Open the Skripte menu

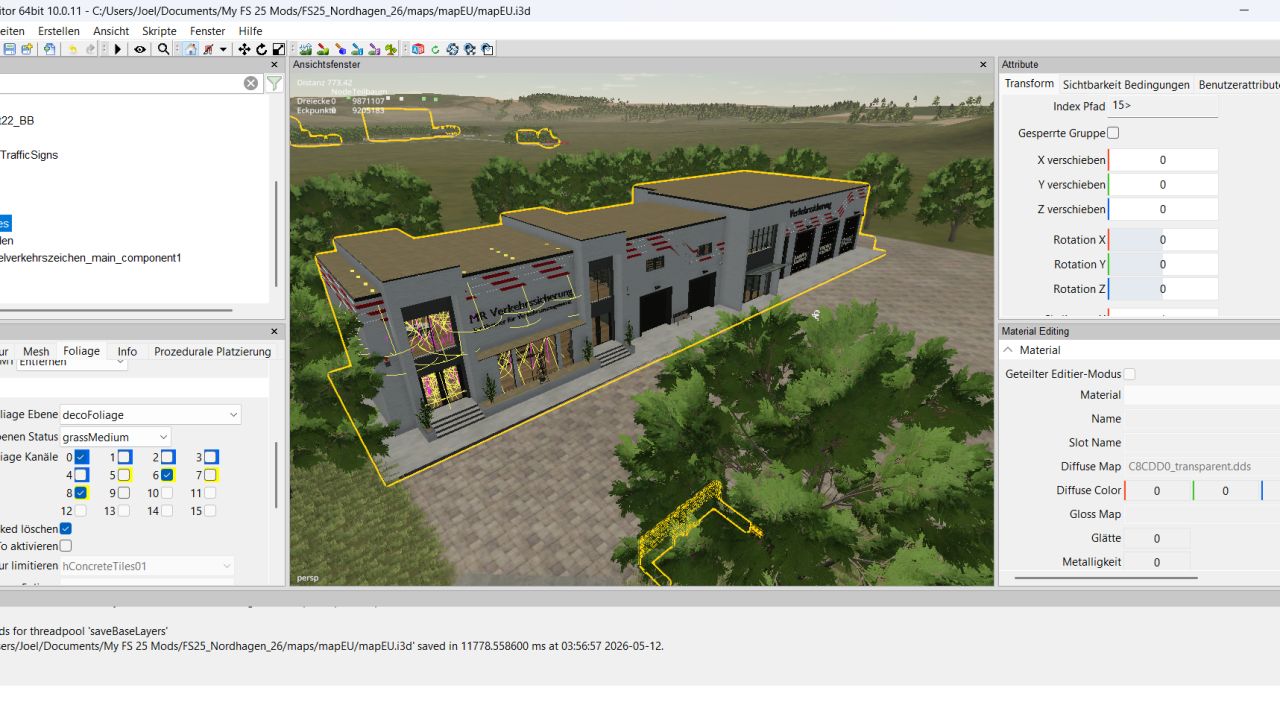[160, 31]
